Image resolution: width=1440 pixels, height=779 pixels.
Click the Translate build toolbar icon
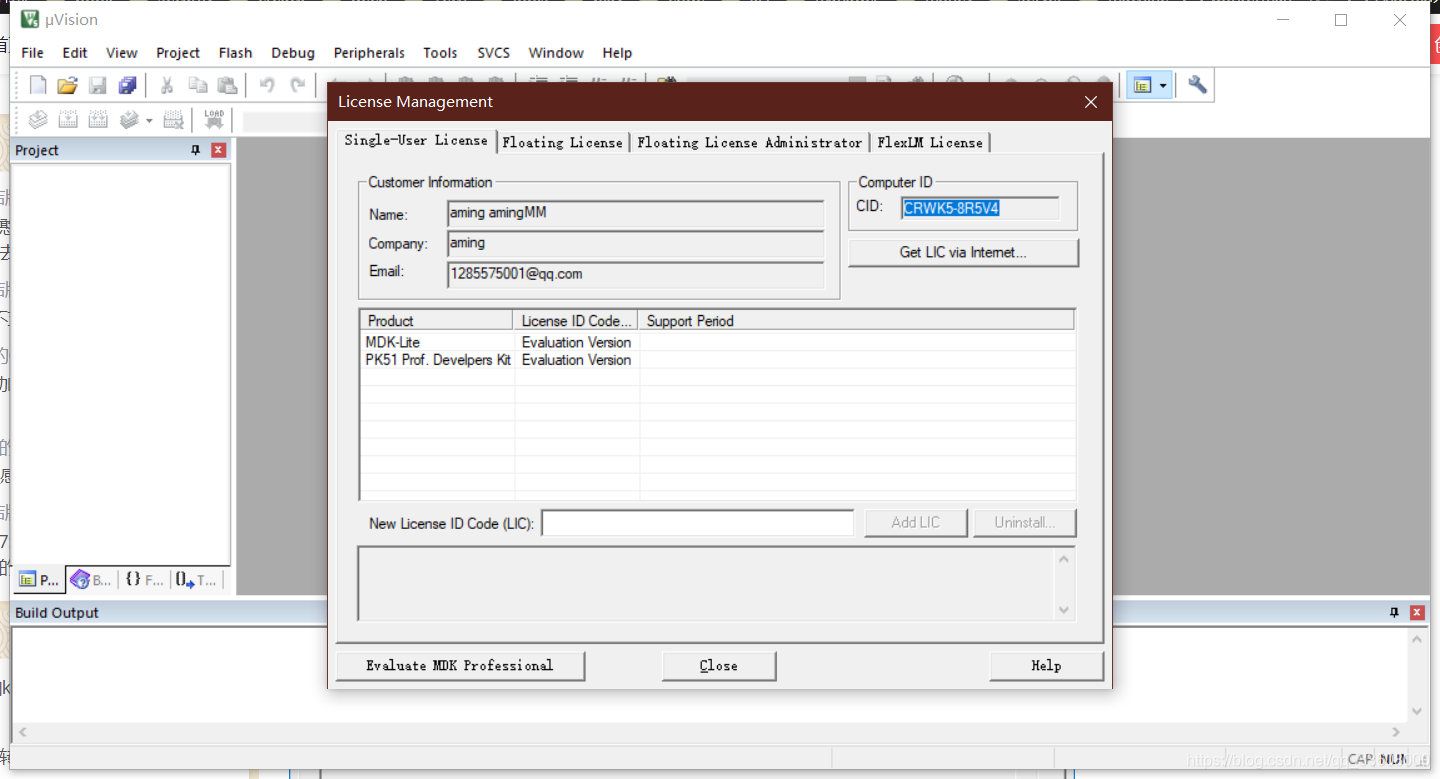coord(37,120)
